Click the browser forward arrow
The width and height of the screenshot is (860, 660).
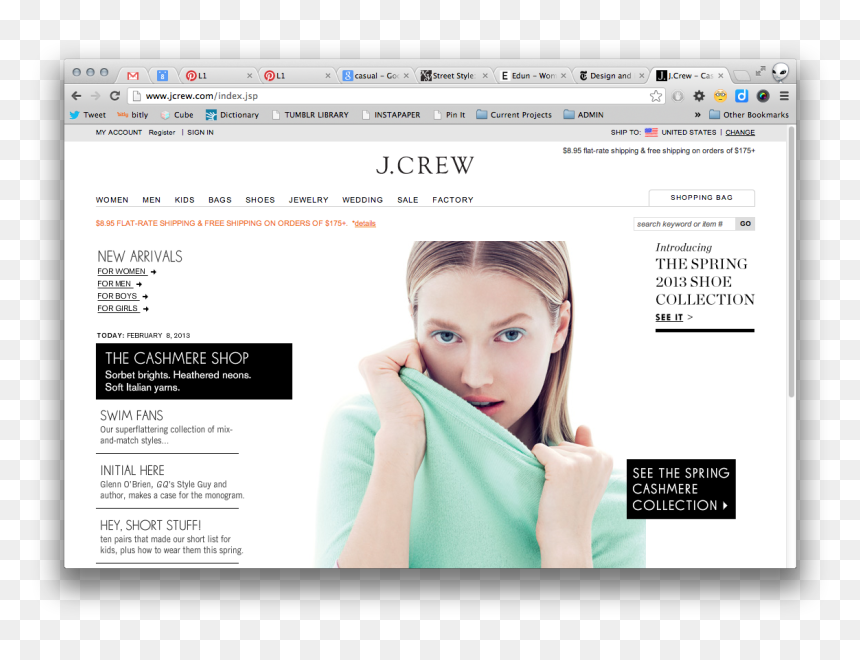[x=95, y=96]
